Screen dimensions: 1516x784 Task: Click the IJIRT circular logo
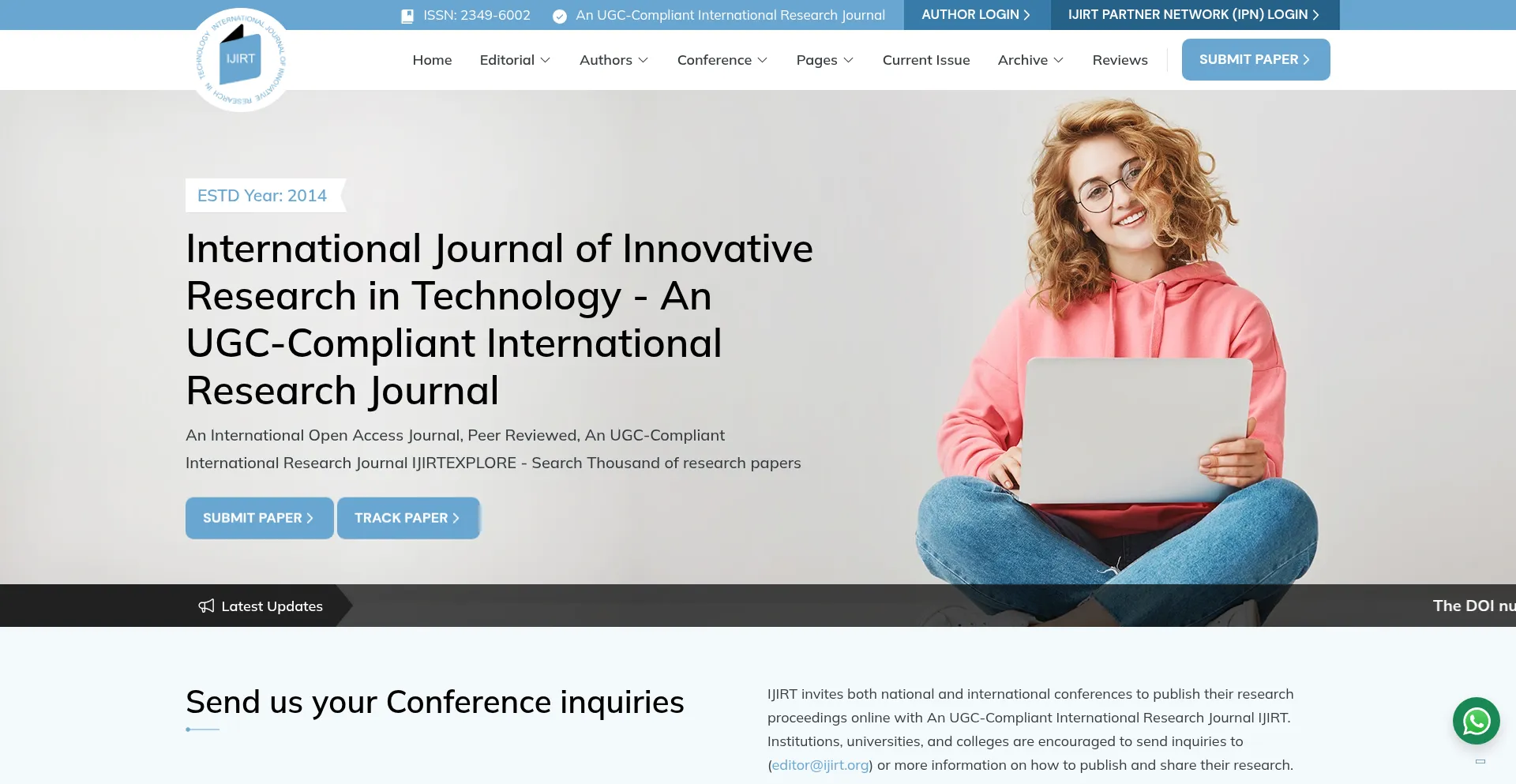coord(241,60)
